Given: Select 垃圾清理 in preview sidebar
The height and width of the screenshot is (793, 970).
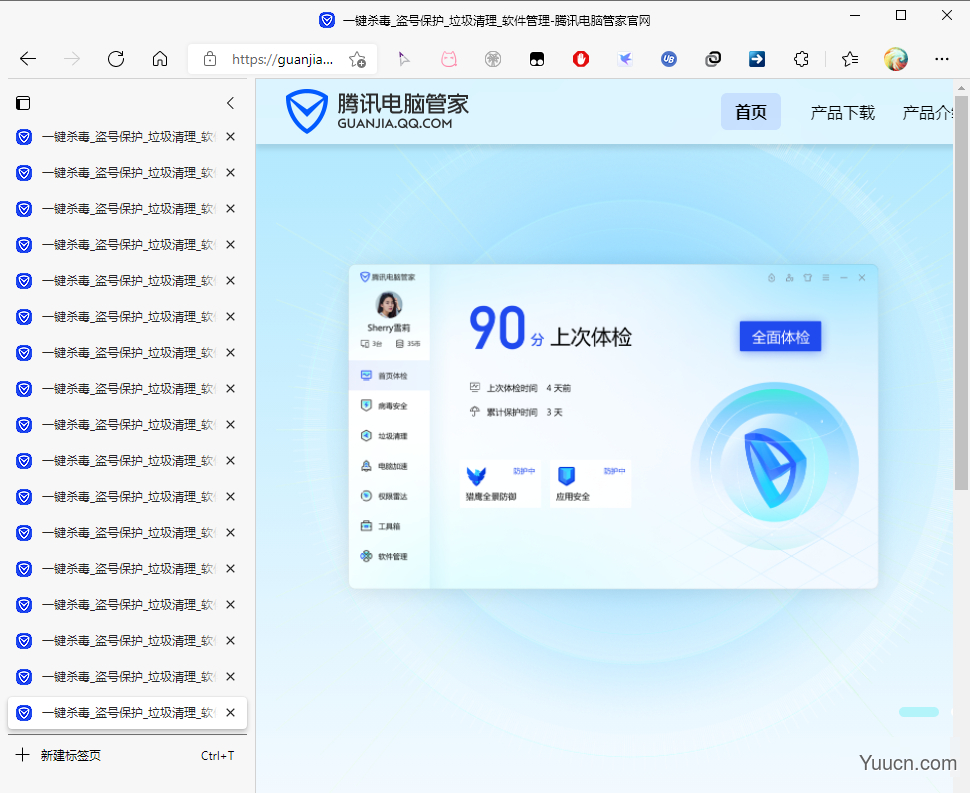Looking at the screenshot, I should [389, 435].
